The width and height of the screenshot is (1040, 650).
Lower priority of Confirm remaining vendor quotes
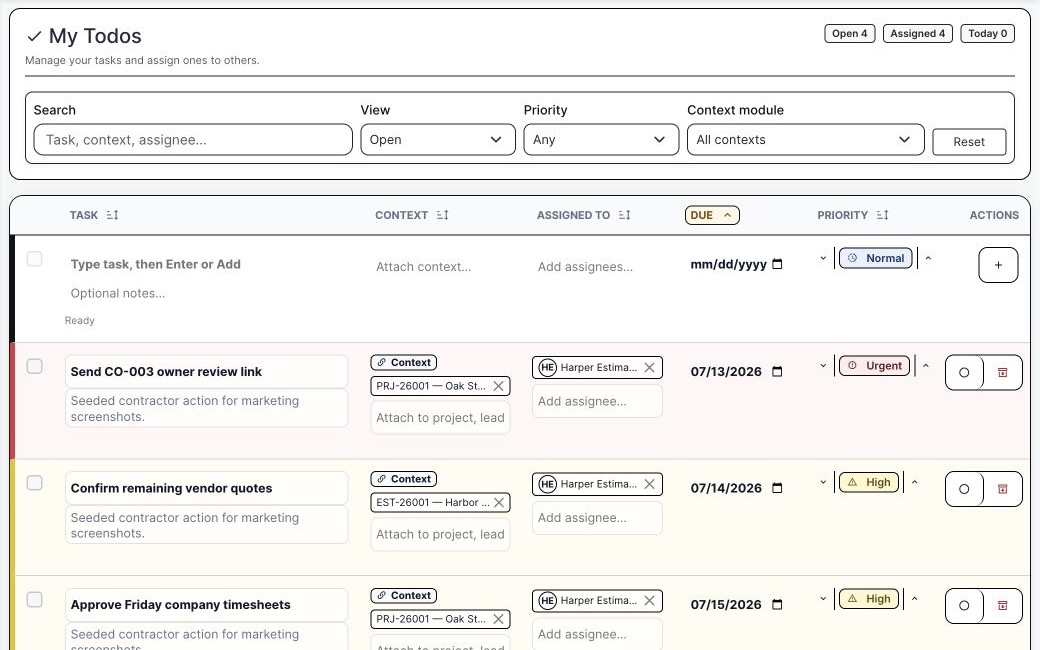(823, 482)
